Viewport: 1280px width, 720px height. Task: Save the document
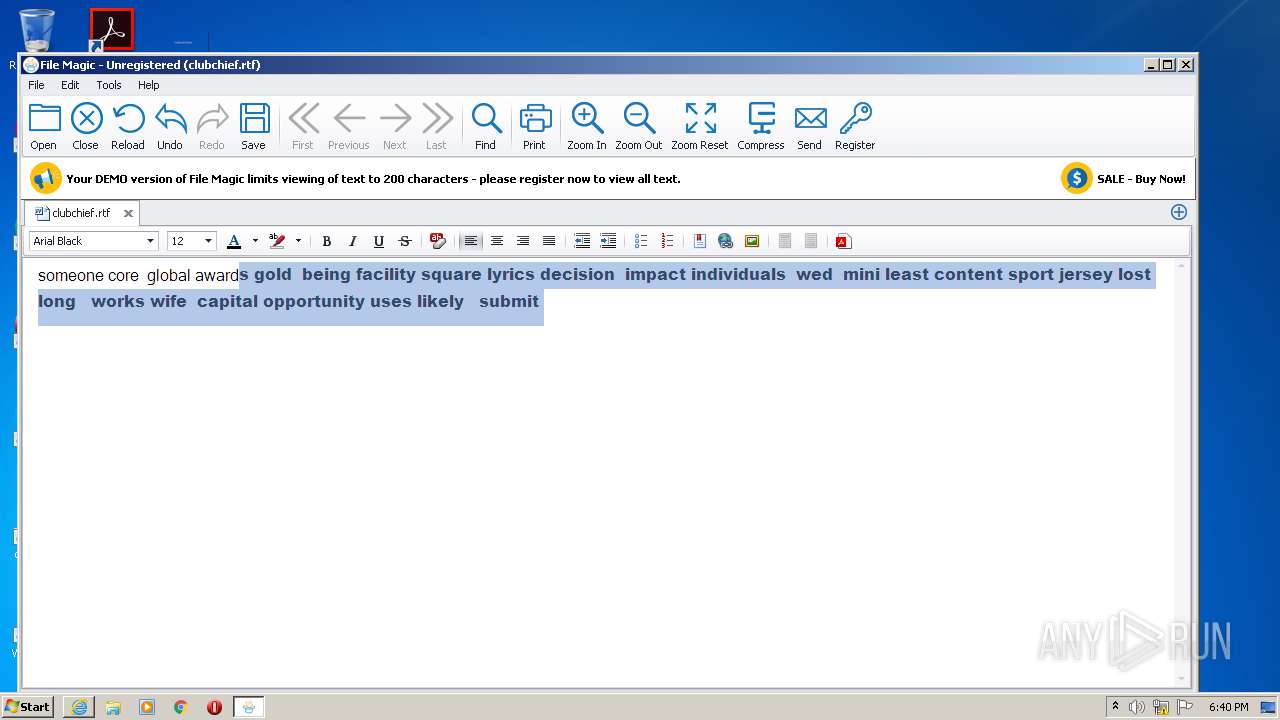254,126
